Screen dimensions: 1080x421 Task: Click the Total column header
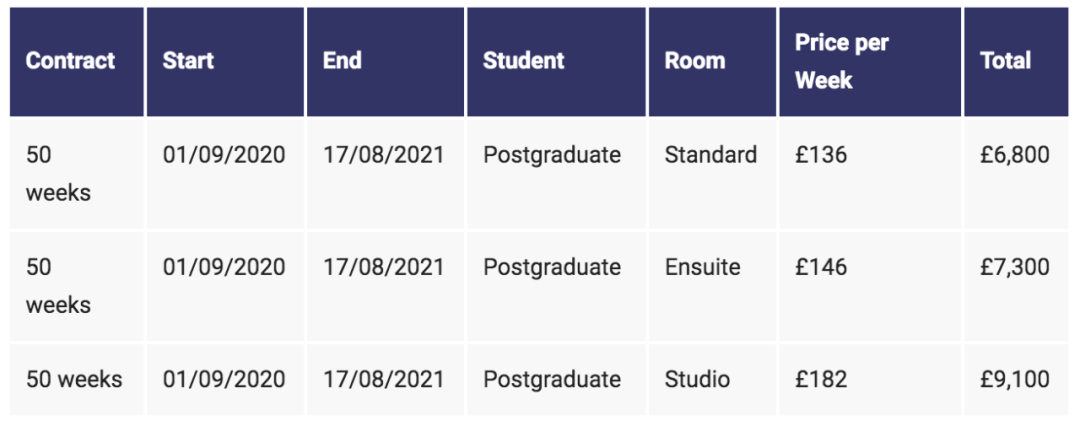point(1006,61)
